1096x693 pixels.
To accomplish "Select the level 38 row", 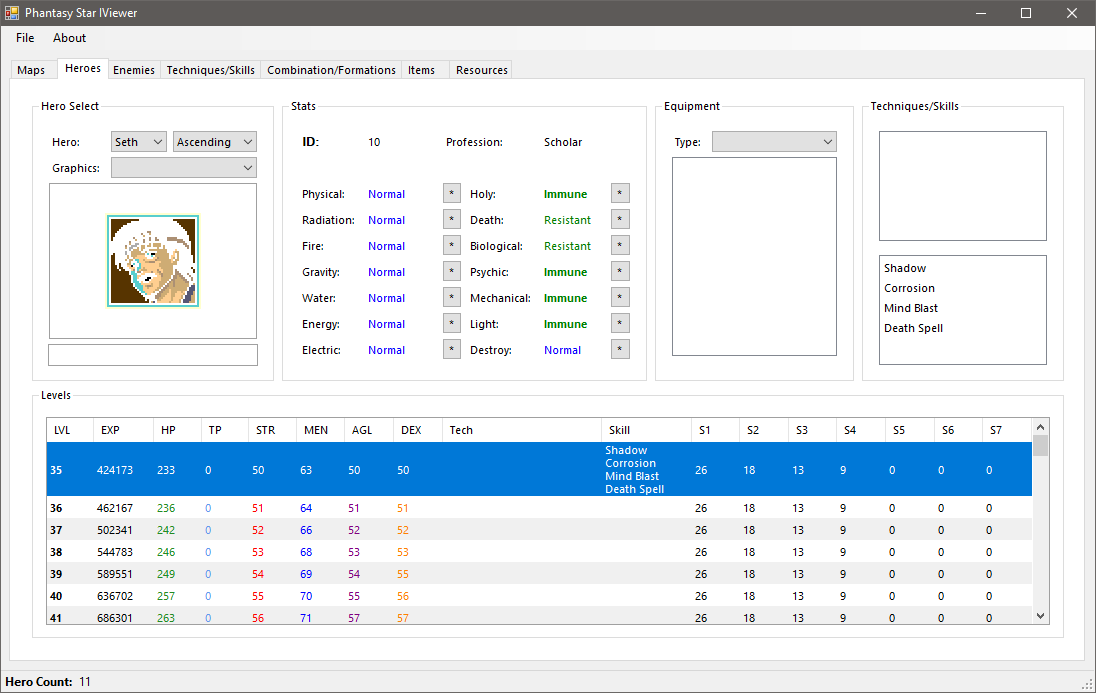I will click(x=540, y=552).
